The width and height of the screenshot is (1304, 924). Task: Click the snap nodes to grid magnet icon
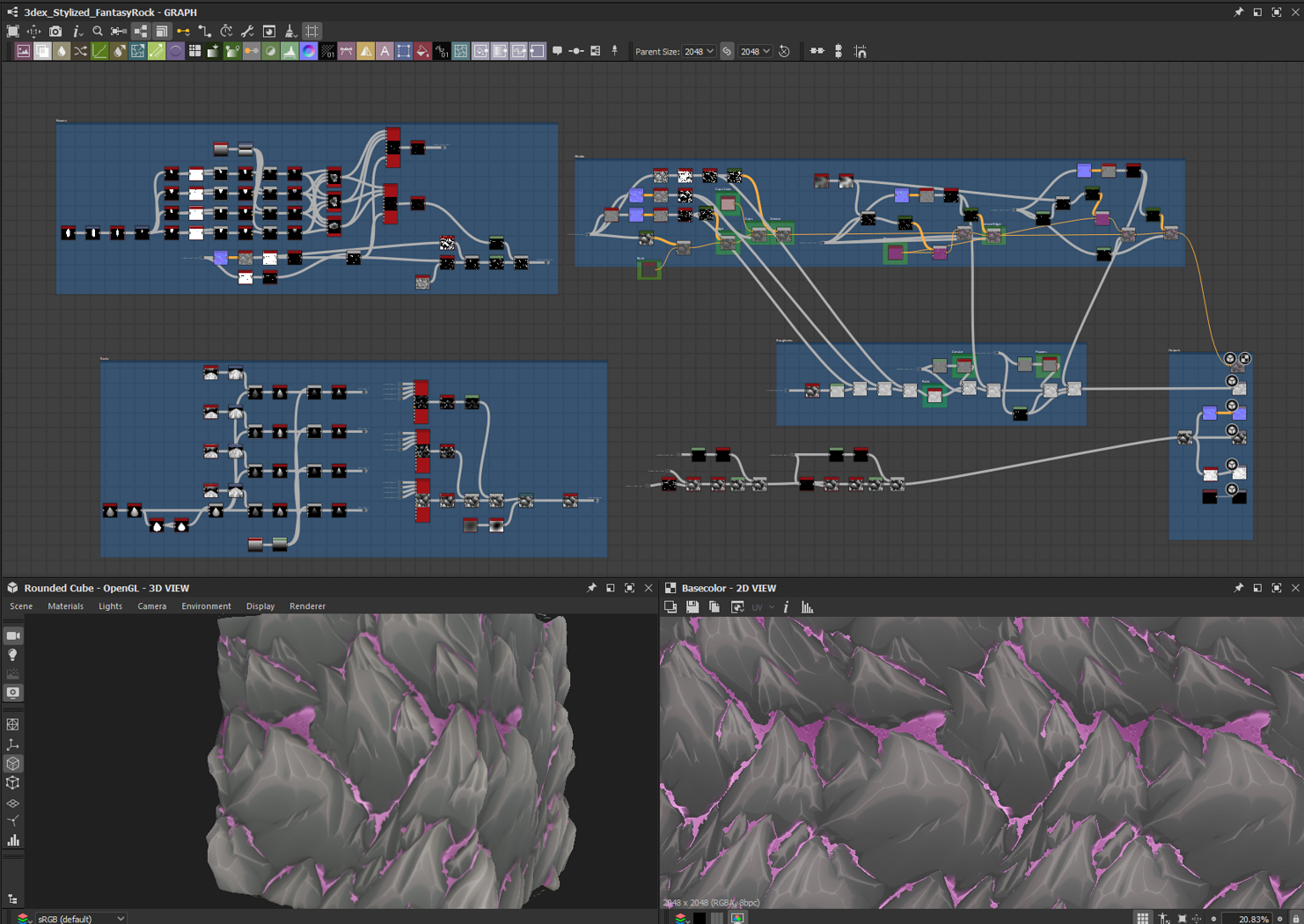pos(861,51)
